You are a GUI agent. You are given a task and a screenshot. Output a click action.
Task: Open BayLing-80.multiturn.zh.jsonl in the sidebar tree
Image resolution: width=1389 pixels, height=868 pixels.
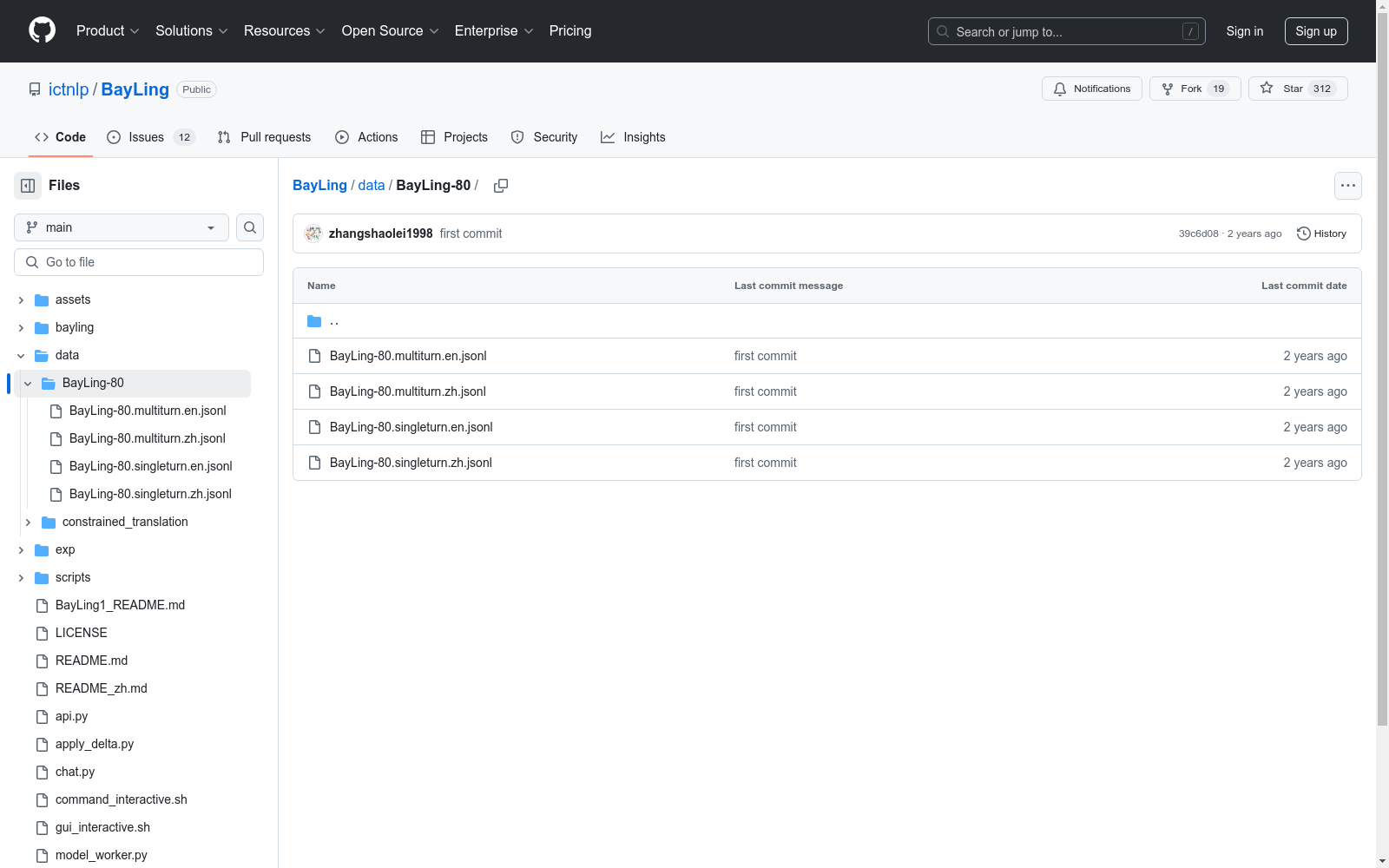(x=148, y=438)
